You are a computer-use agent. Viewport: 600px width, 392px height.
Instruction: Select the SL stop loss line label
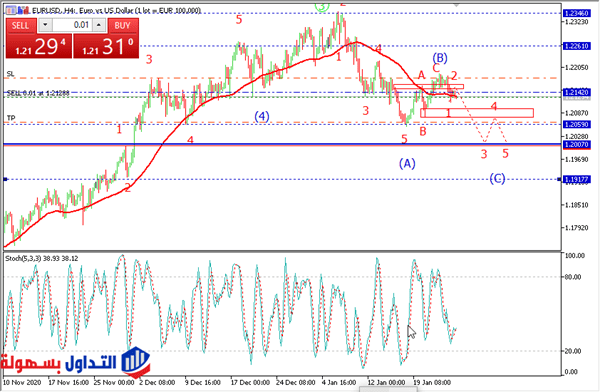tap(11, 74)
